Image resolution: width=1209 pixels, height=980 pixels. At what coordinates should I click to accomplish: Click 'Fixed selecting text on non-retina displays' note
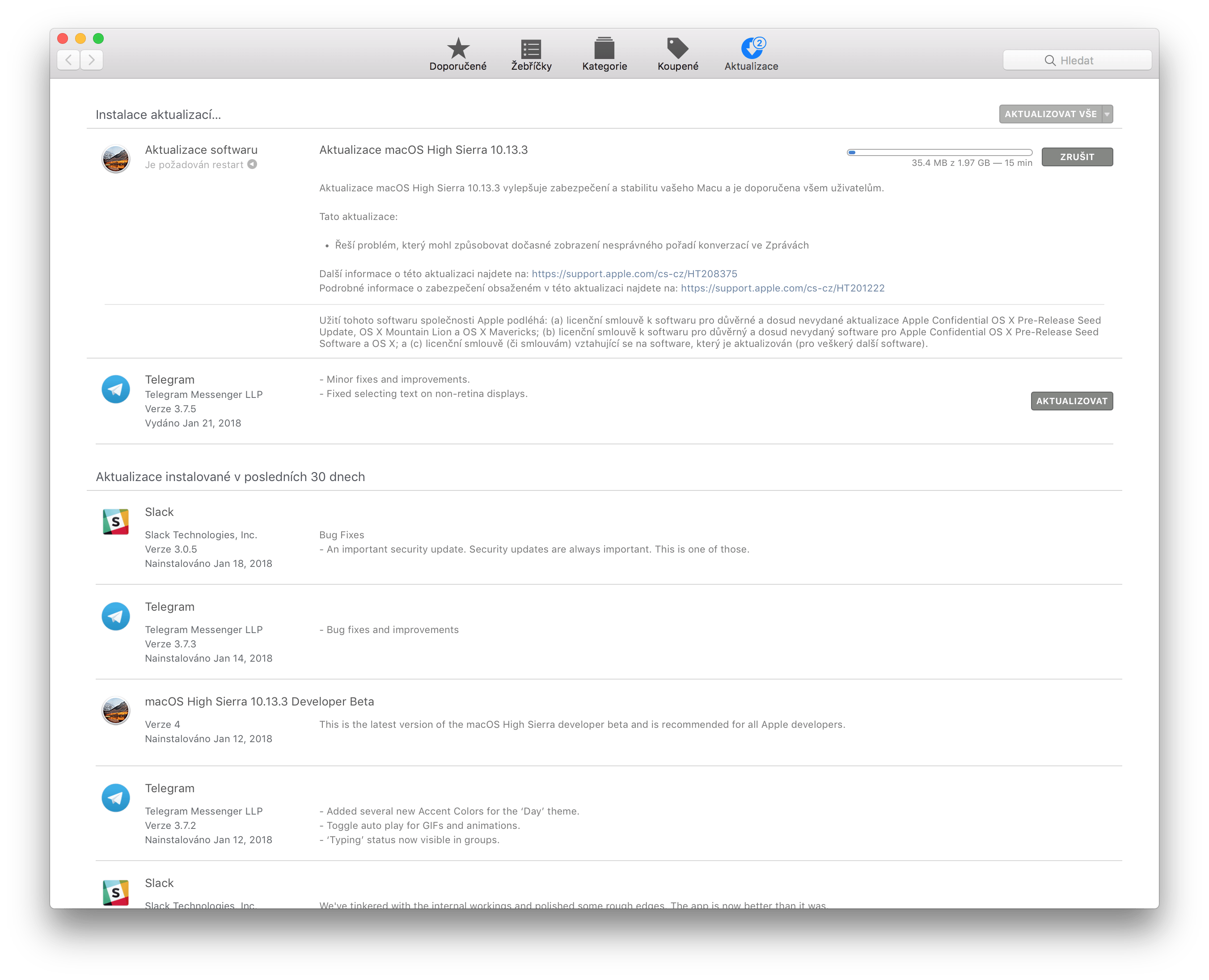424,393
